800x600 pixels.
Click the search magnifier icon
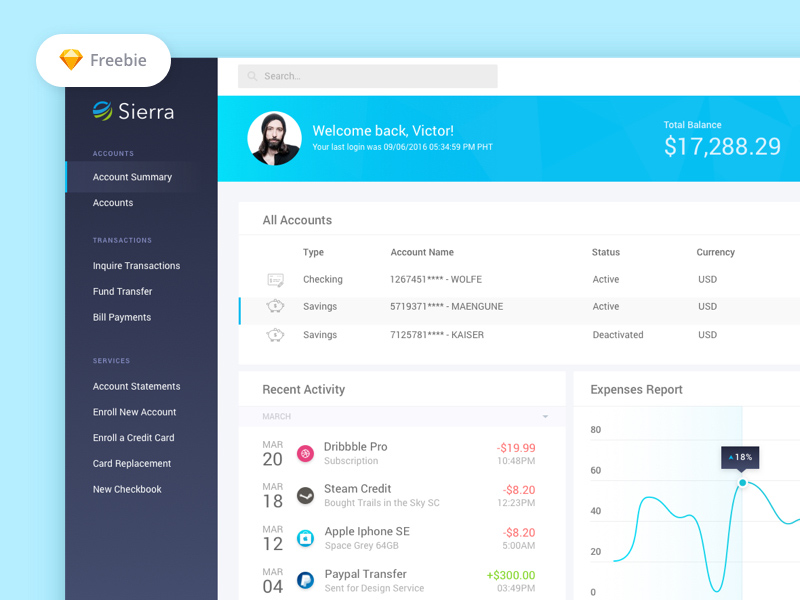point(252,76)
